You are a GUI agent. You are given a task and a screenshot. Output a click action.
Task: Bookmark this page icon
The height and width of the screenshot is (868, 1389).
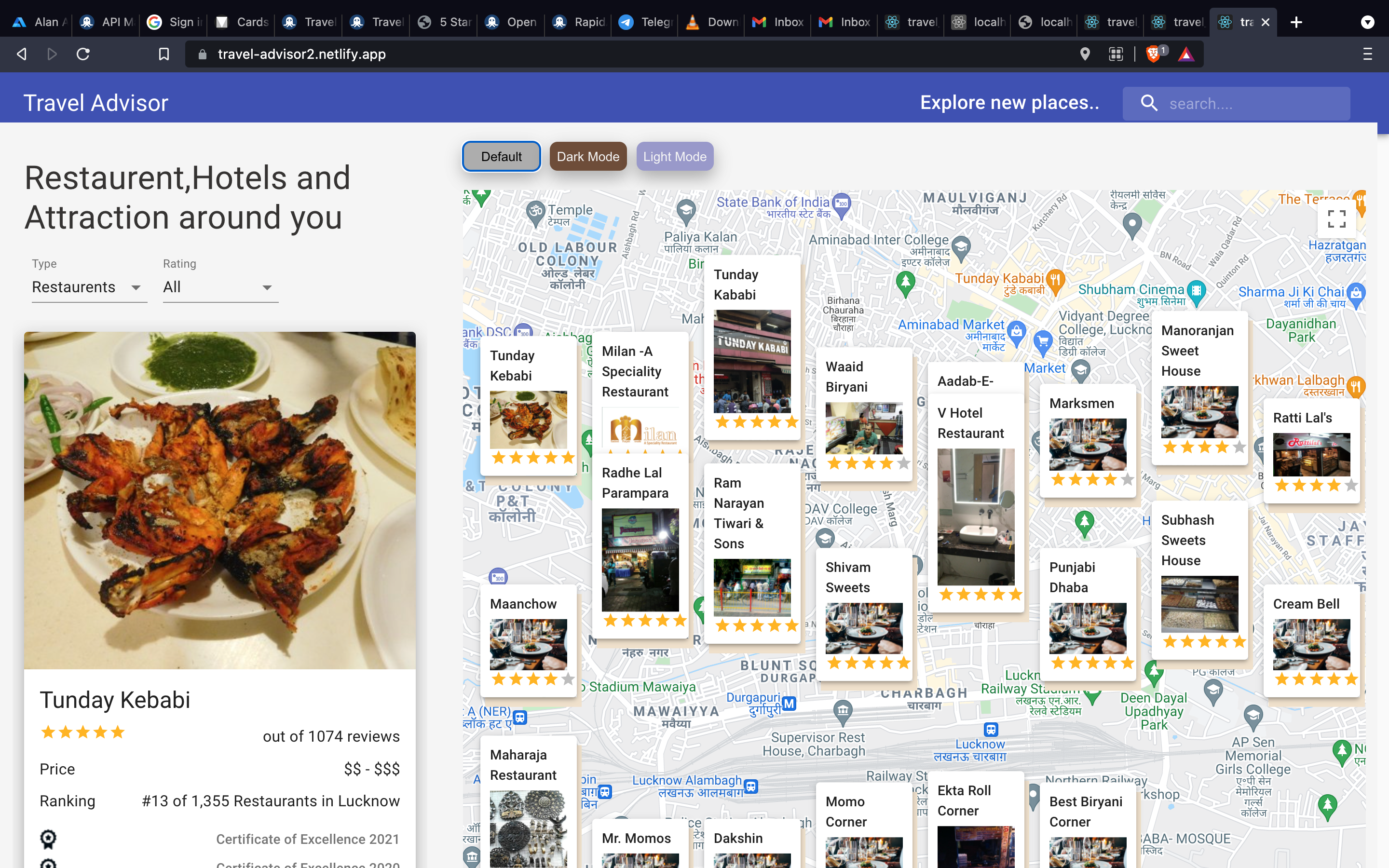[x=163, y=54]
